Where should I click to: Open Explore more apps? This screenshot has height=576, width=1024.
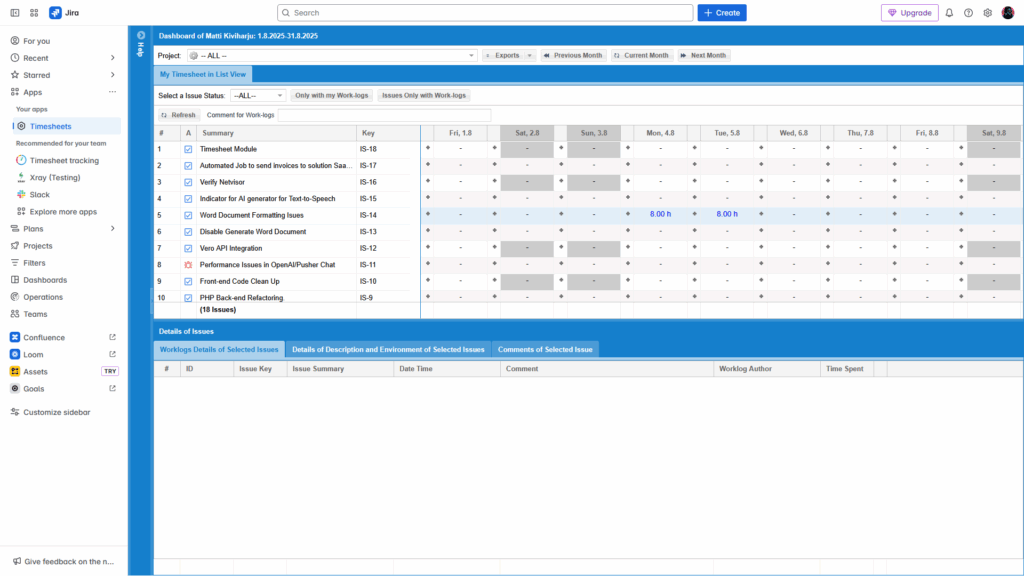click(x=63, y=211)
